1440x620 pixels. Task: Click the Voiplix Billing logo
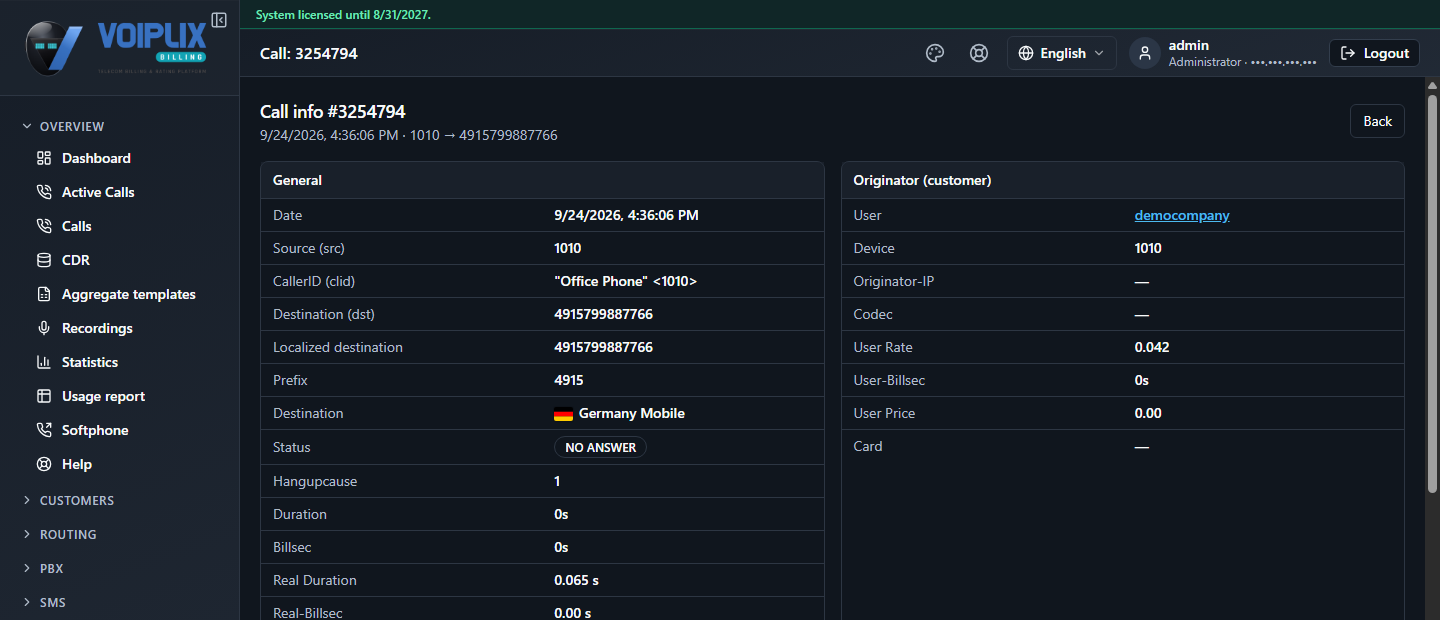116,47
